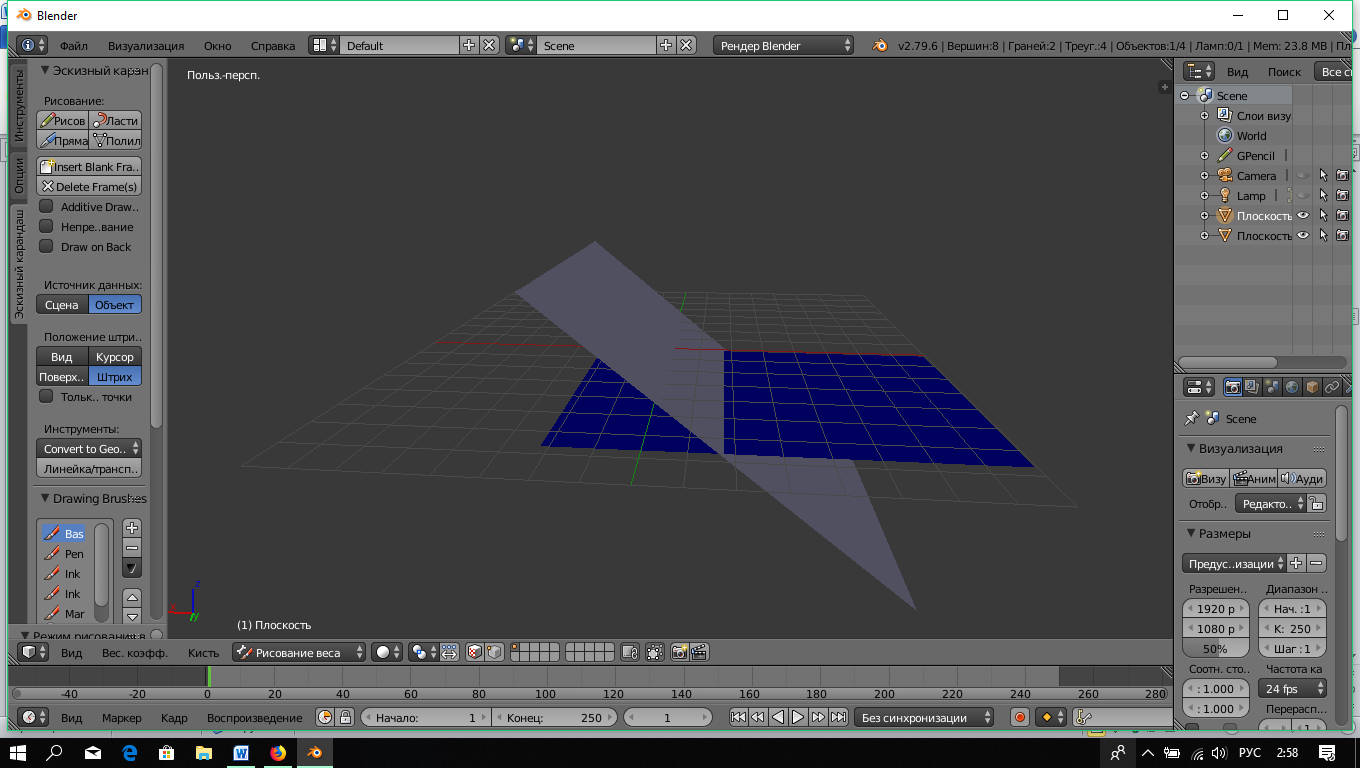Open the Файл menu
The height and width of the screenshot is (768, 1360).
(x=73, y=46)
